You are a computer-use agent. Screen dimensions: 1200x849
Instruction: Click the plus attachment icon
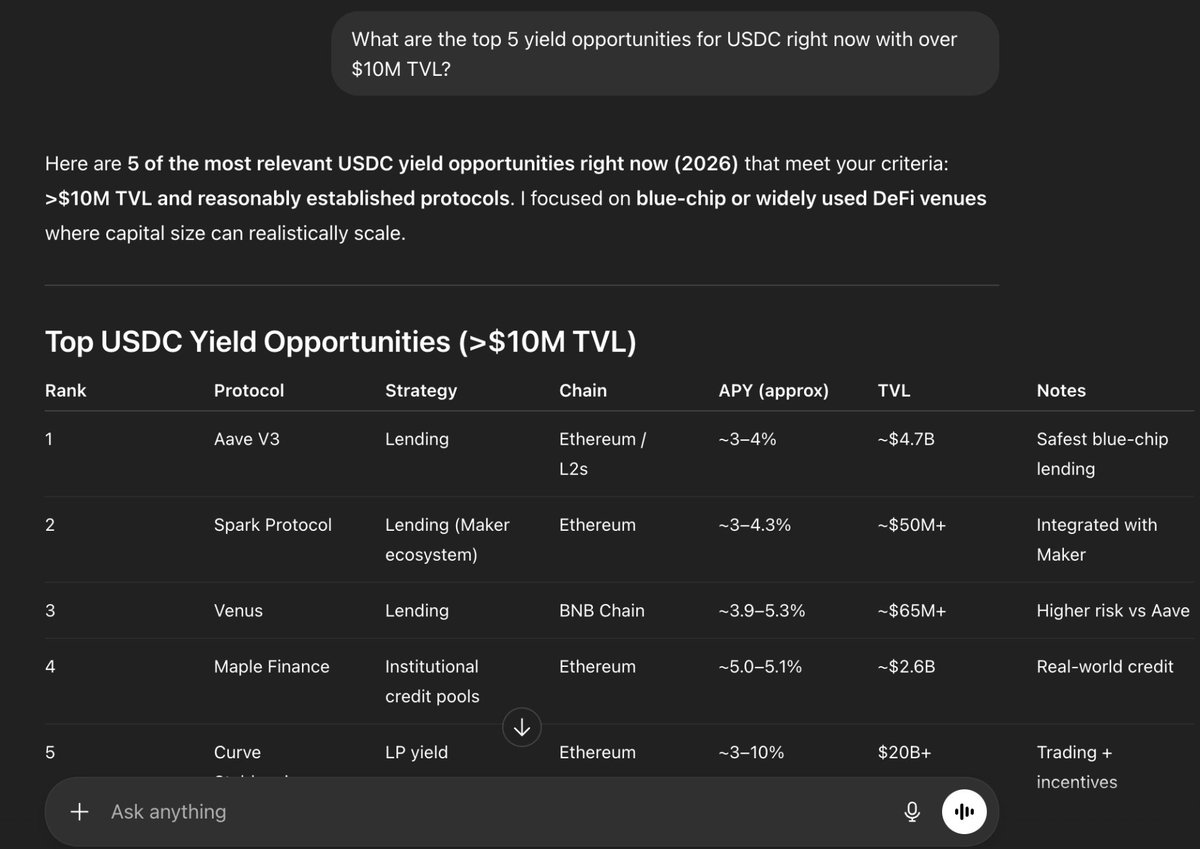(x=81, y=812)
